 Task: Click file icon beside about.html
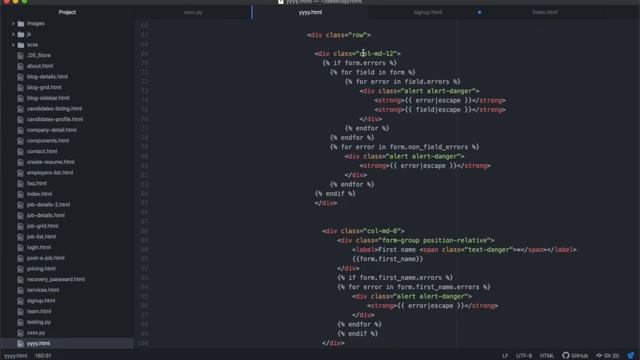[x=20, y=66]
